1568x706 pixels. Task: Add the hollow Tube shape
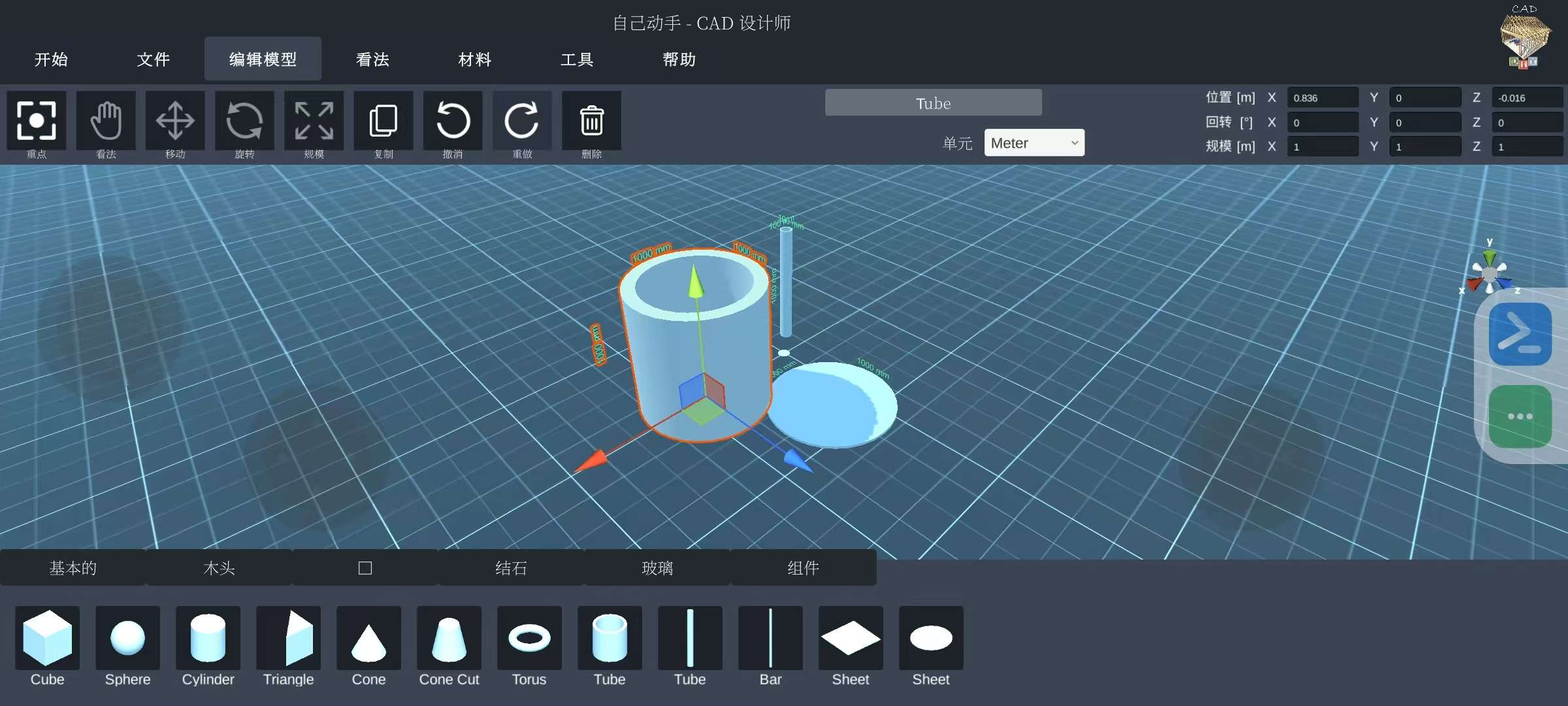tap(610, 638)
